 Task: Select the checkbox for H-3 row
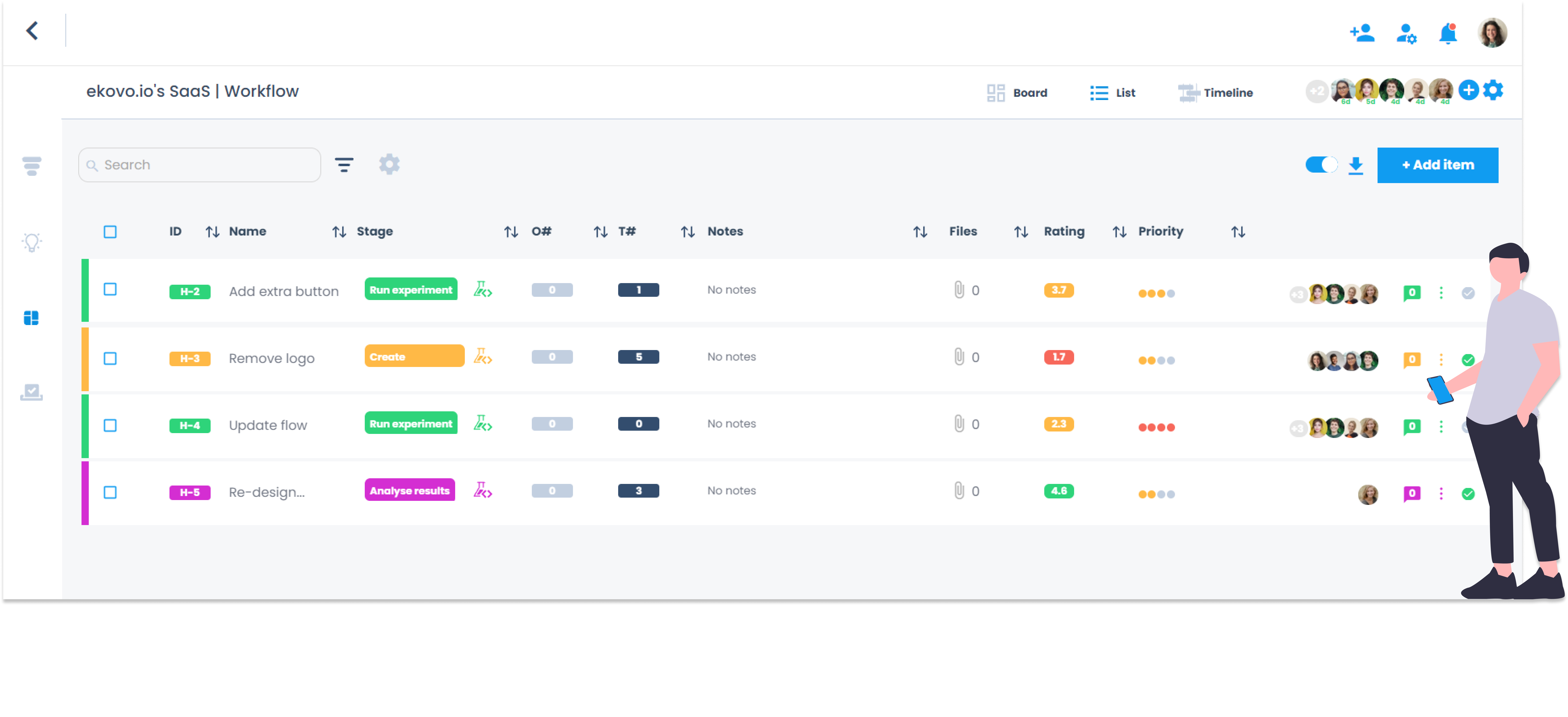pyautogui.click(x=110, y=359)
